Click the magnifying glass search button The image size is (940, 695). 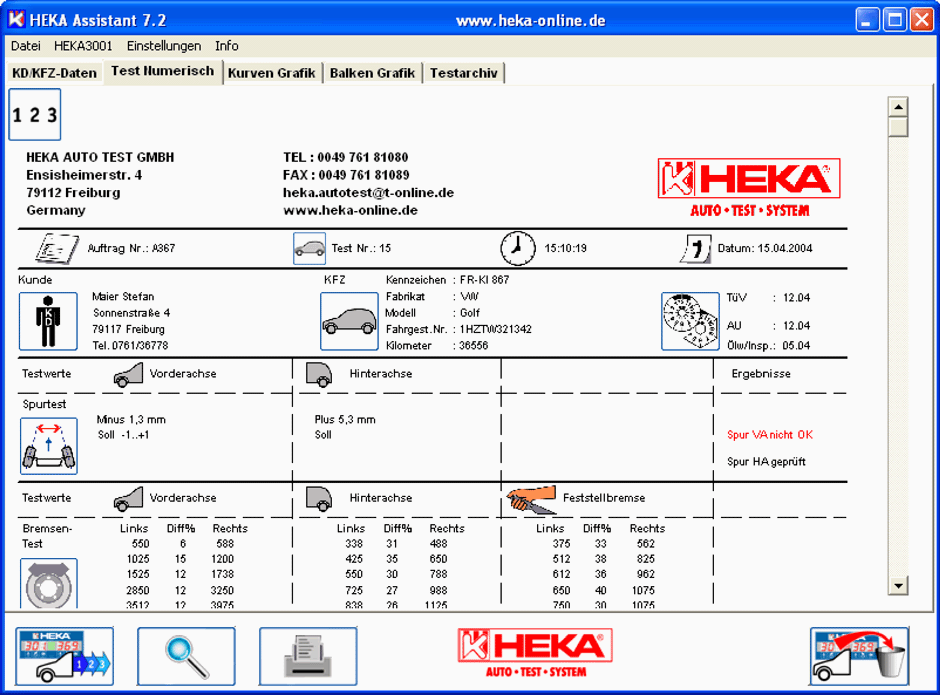point(186,656)
